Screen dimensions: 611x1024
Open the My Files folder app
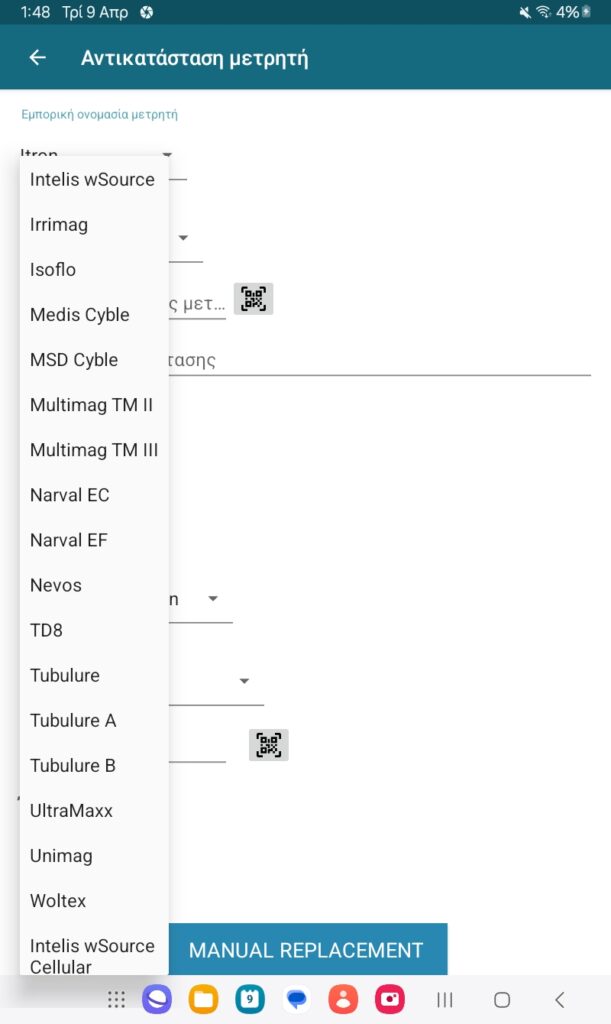(x=204, y=999)
